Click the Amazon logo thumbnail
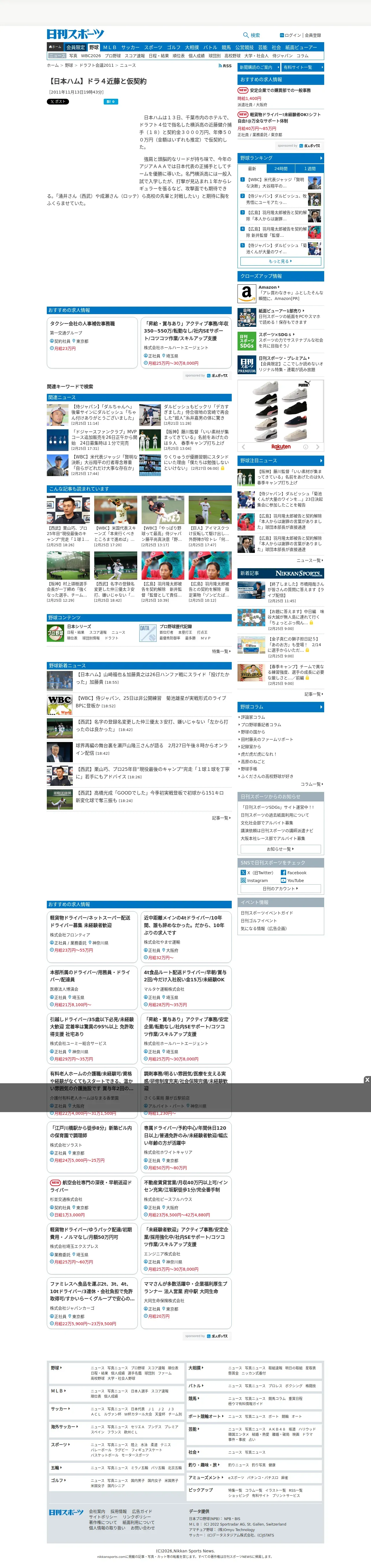Viewport: 371px width, 1568px height. pyautogui.click(x=246, y=293)
